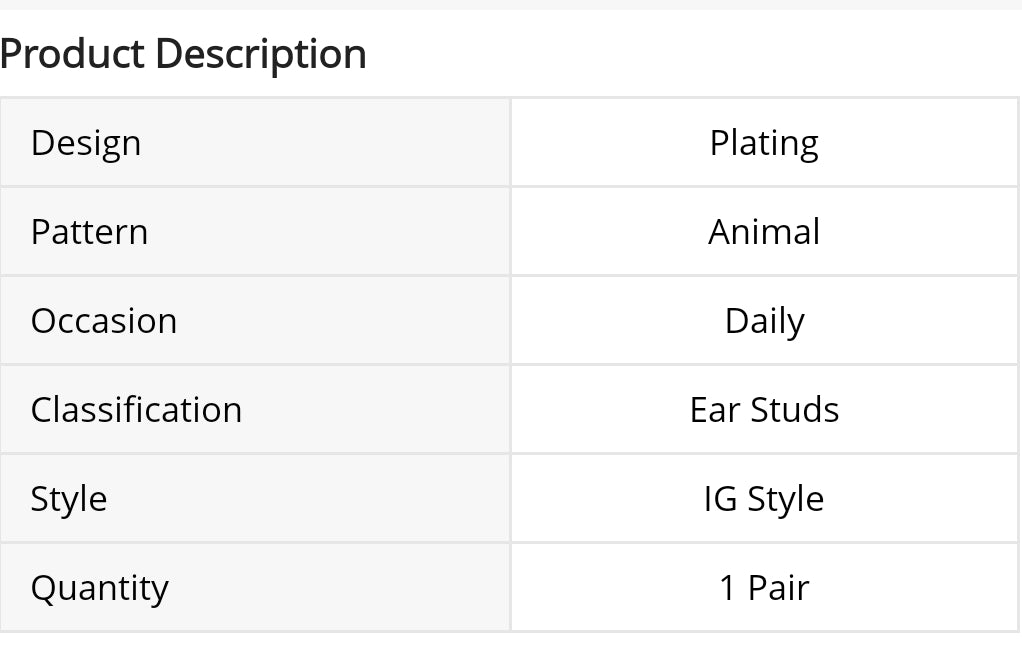Viewport: 1022px width, 652px height.
Task: Click the Product Description heading
Action: click(x=183, y=54)
